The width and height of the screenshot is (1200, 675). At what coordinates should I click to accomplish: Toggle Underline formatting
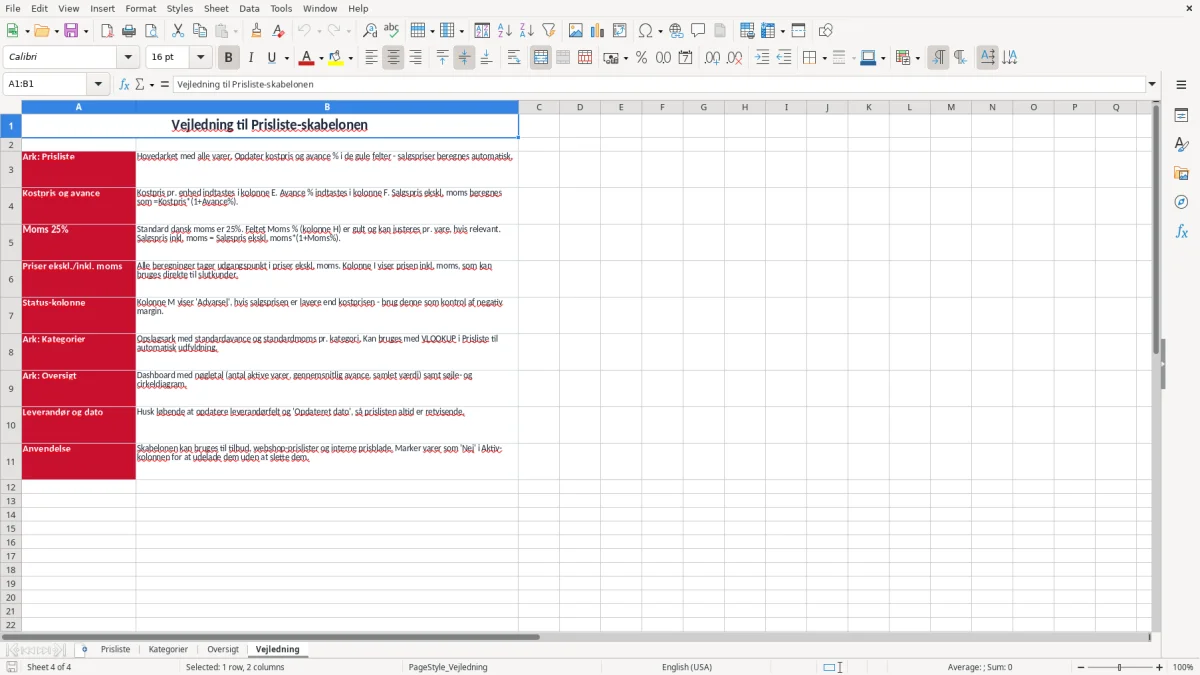click(x=270, y=58)
